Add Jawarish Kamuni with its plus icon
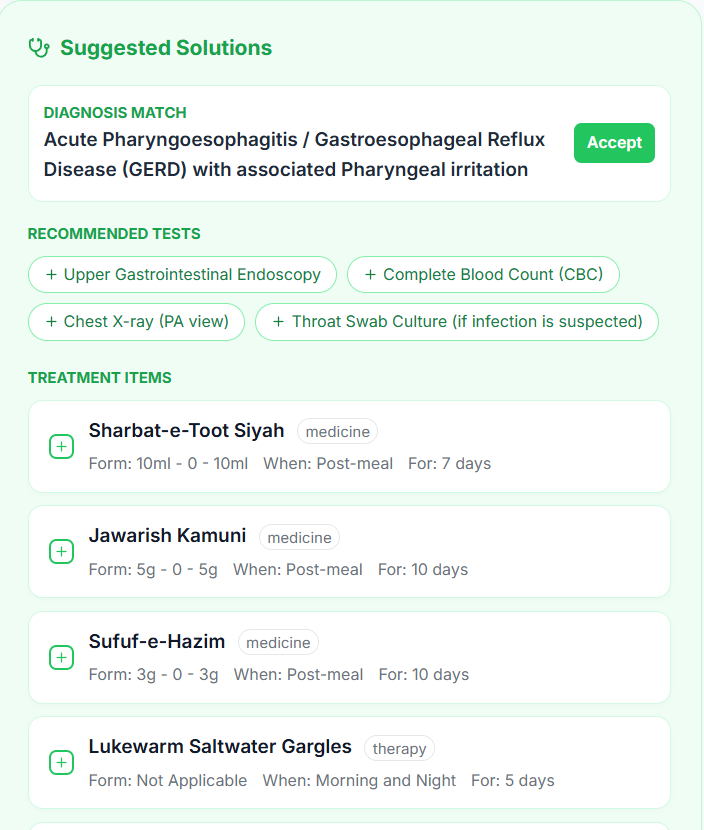This screenshot has width=704, height=830. point(61,552)
